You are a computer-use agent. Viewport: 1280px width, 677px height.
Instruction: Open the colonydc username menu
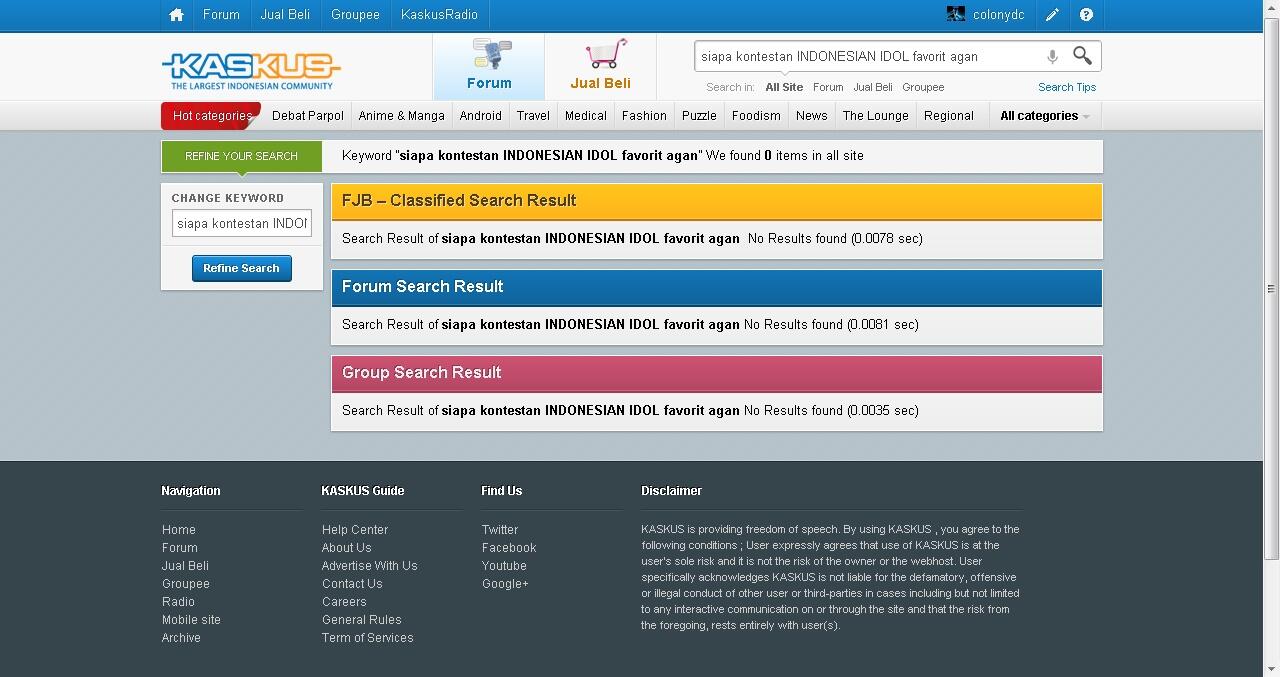pyautogui.click(x=998, y=15)
